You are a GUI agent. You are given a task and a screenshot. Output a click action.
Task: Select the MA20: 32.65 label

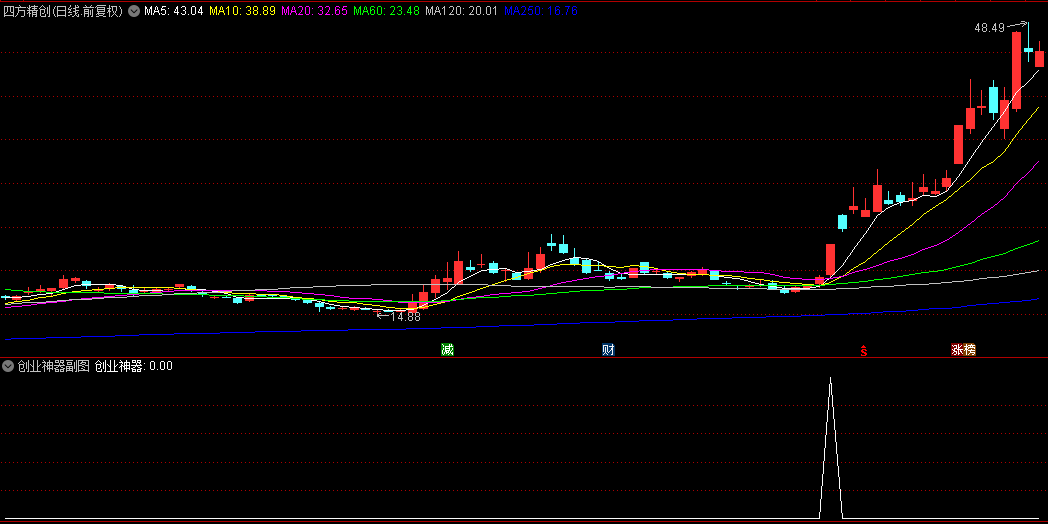coord(314,11)
